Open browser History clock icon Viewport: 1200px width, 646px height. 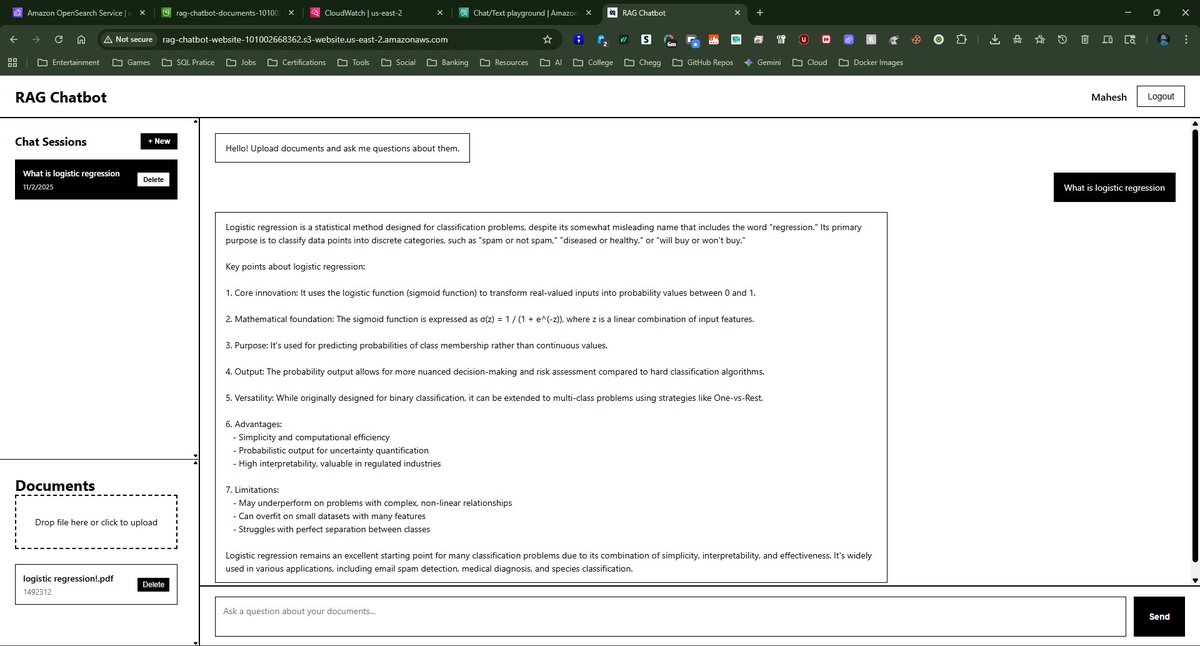tap(1062, 39)
